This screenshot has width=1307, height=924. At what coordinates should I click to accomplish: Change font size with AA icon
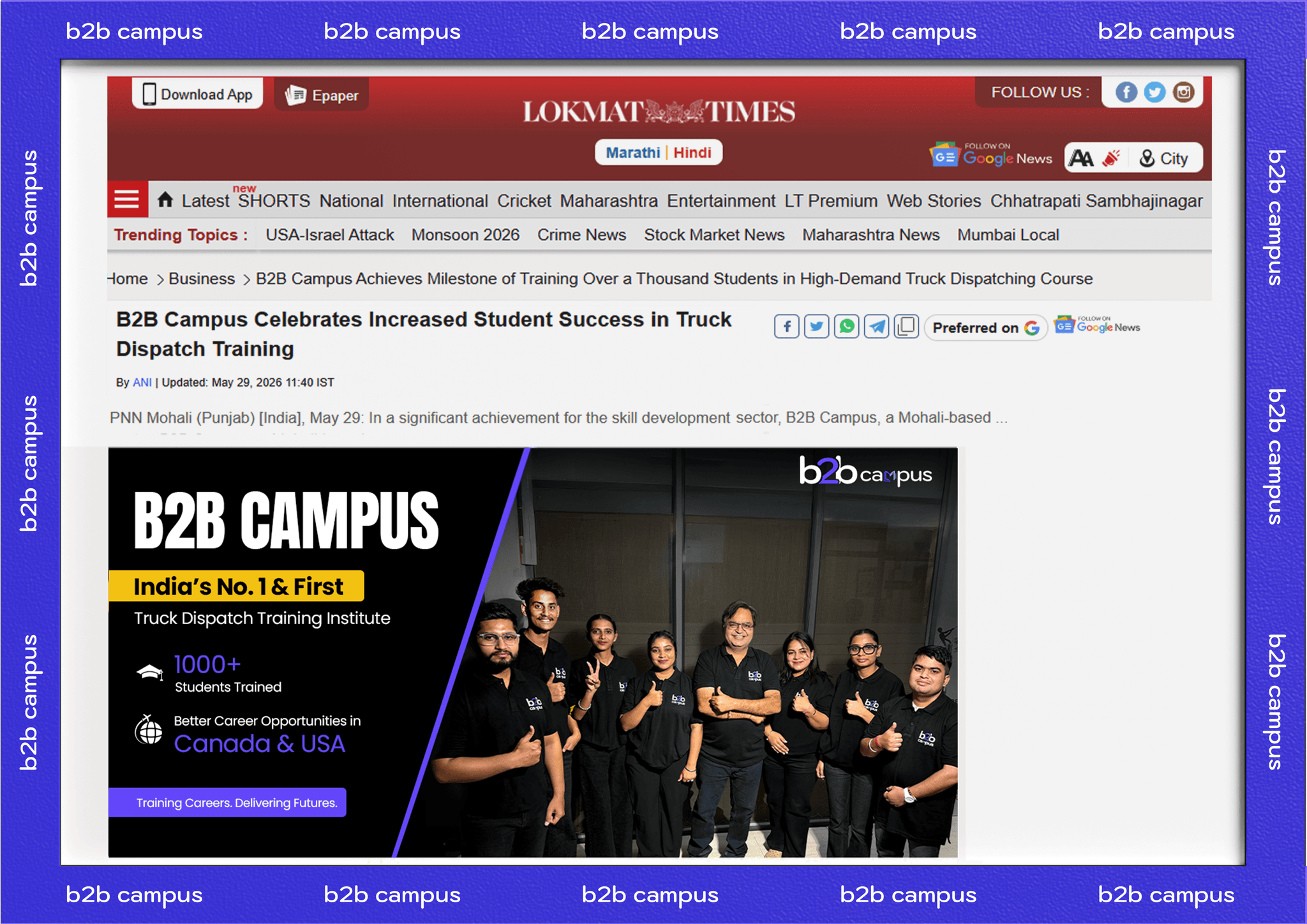coord(1080,158)
